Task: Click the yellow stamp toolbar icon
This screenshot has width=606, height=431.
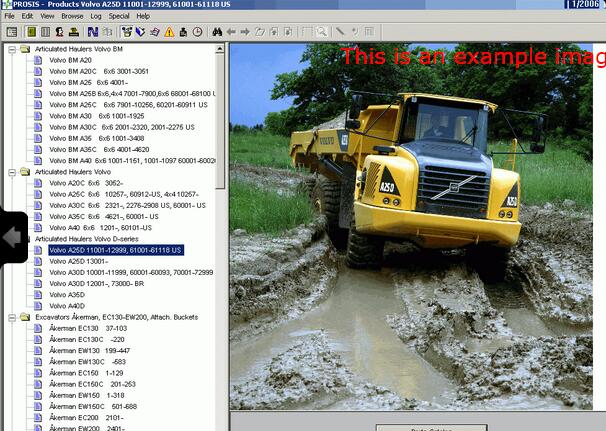Action: [74, 32]
